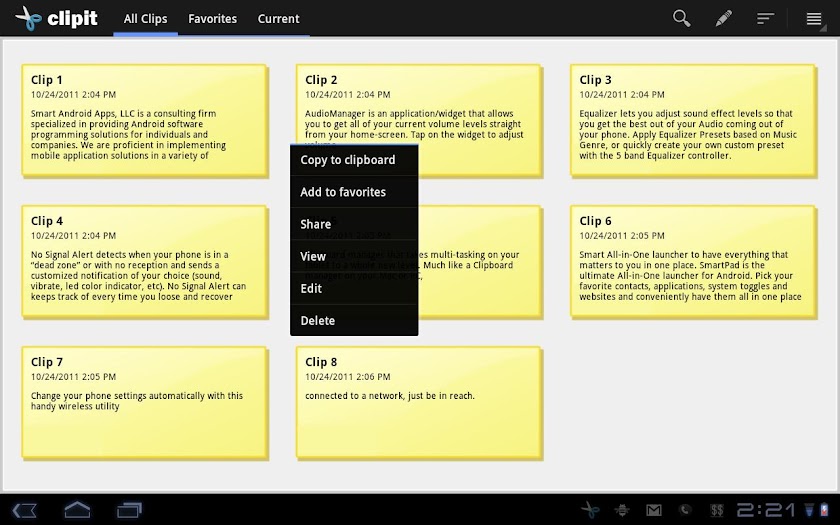Tap the Wi-Fi signal status icon
The image size is (840, 525).
click(x=810, y=510)
